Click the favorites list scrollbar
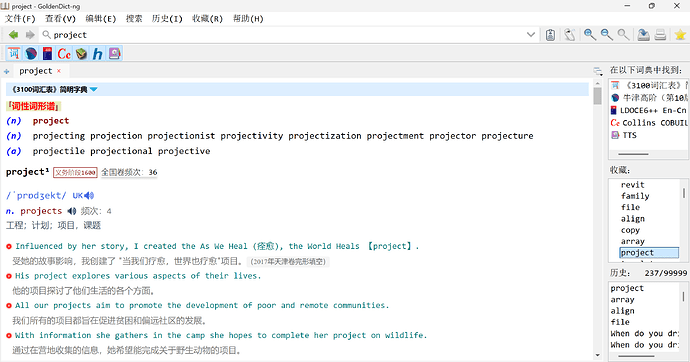690x362 pixels. (683, 193)
